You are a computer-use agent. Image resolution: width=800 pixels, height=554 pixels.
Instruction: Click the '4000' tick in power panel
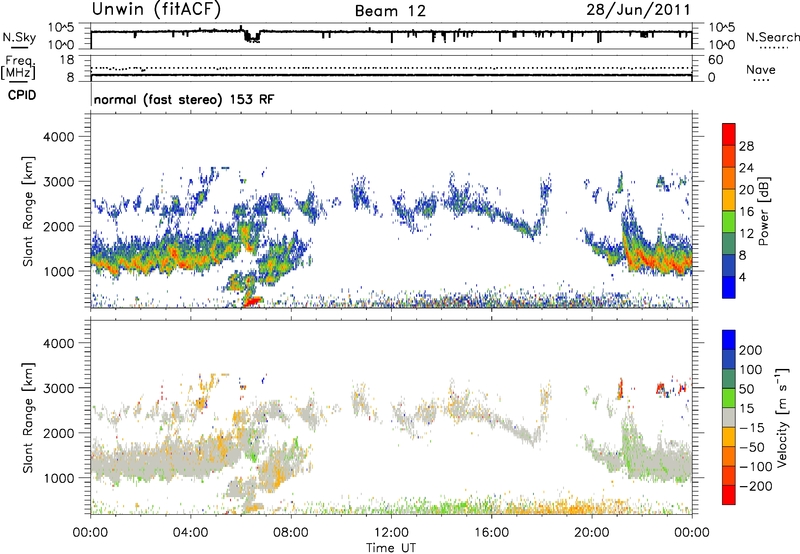coord(58,137)
